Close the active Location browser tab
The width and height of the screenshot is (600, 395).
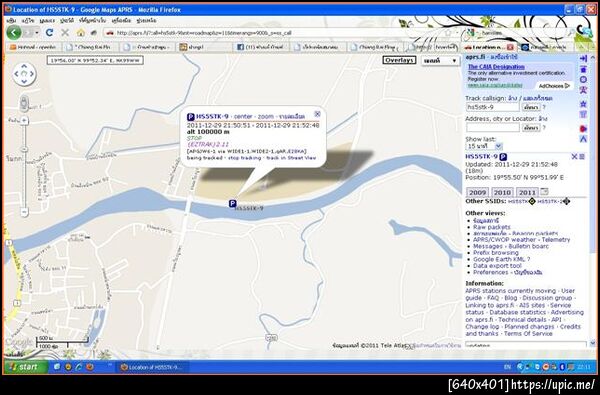coord(510,47)
